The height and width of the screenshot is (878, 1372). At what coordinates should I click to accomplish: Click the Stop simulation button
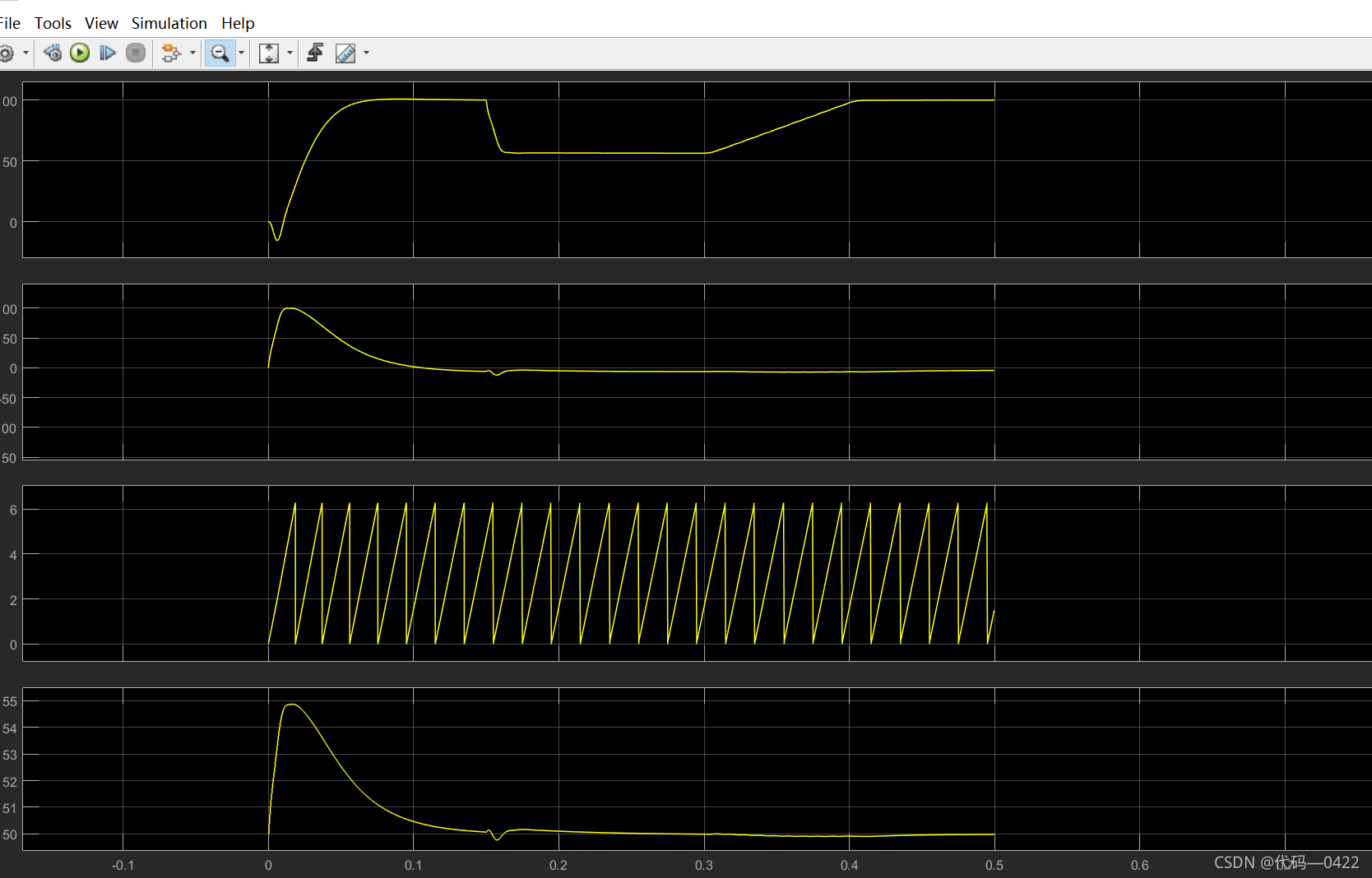(x=136, y=53)
